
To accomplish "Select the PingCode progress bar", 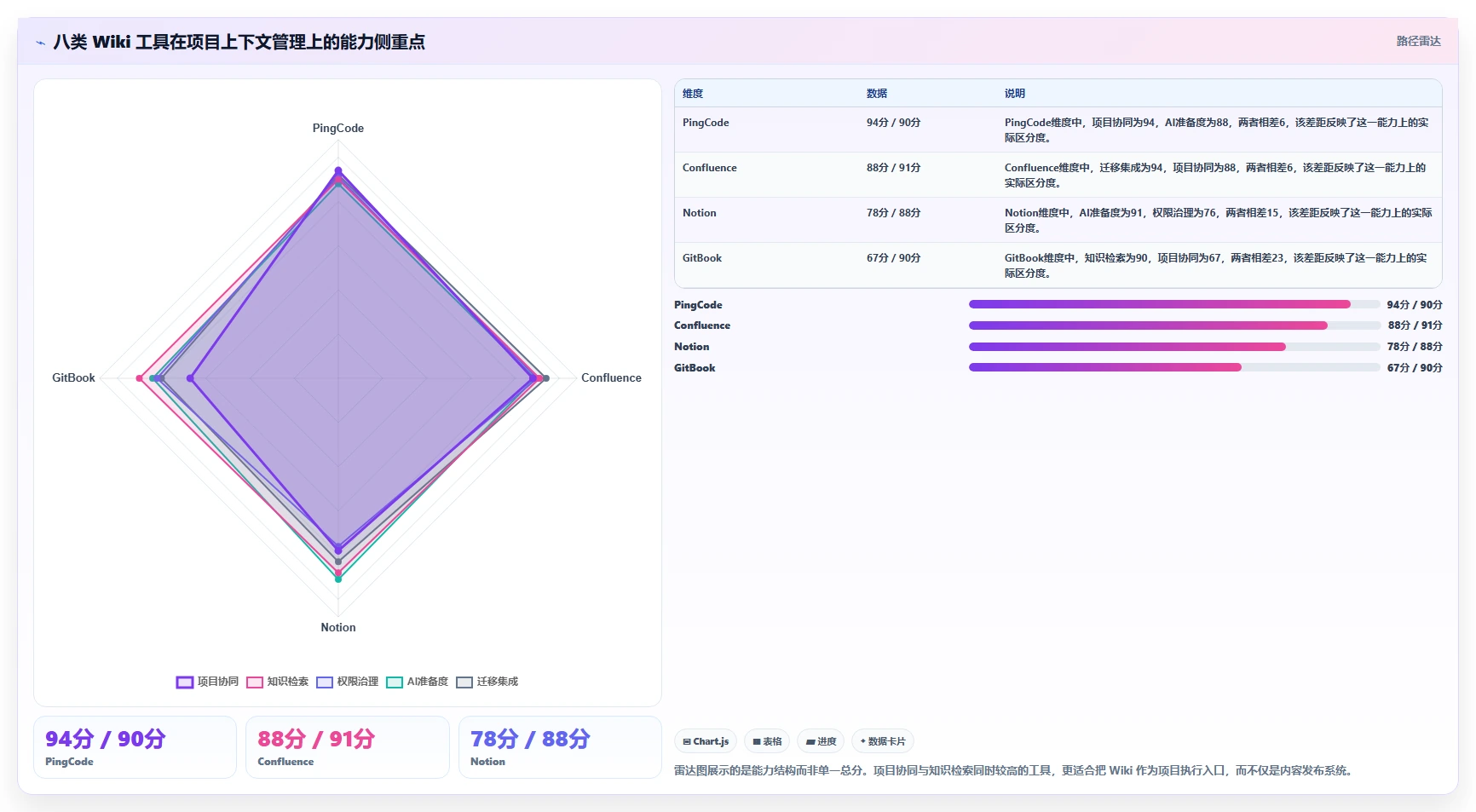I will [x=1174, y=304].
